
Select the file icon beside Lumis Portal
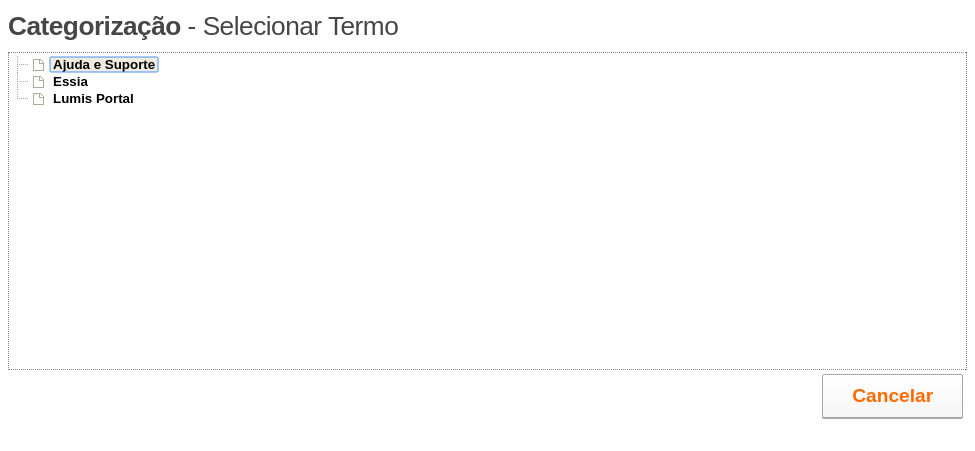39,99
